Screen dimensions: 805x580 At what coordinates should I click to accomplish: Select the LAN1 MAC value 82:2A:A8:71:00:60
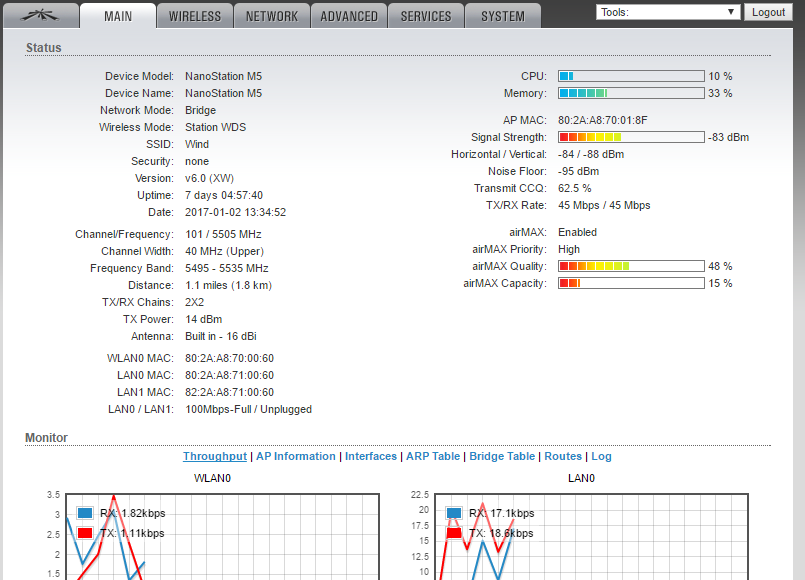229,392
